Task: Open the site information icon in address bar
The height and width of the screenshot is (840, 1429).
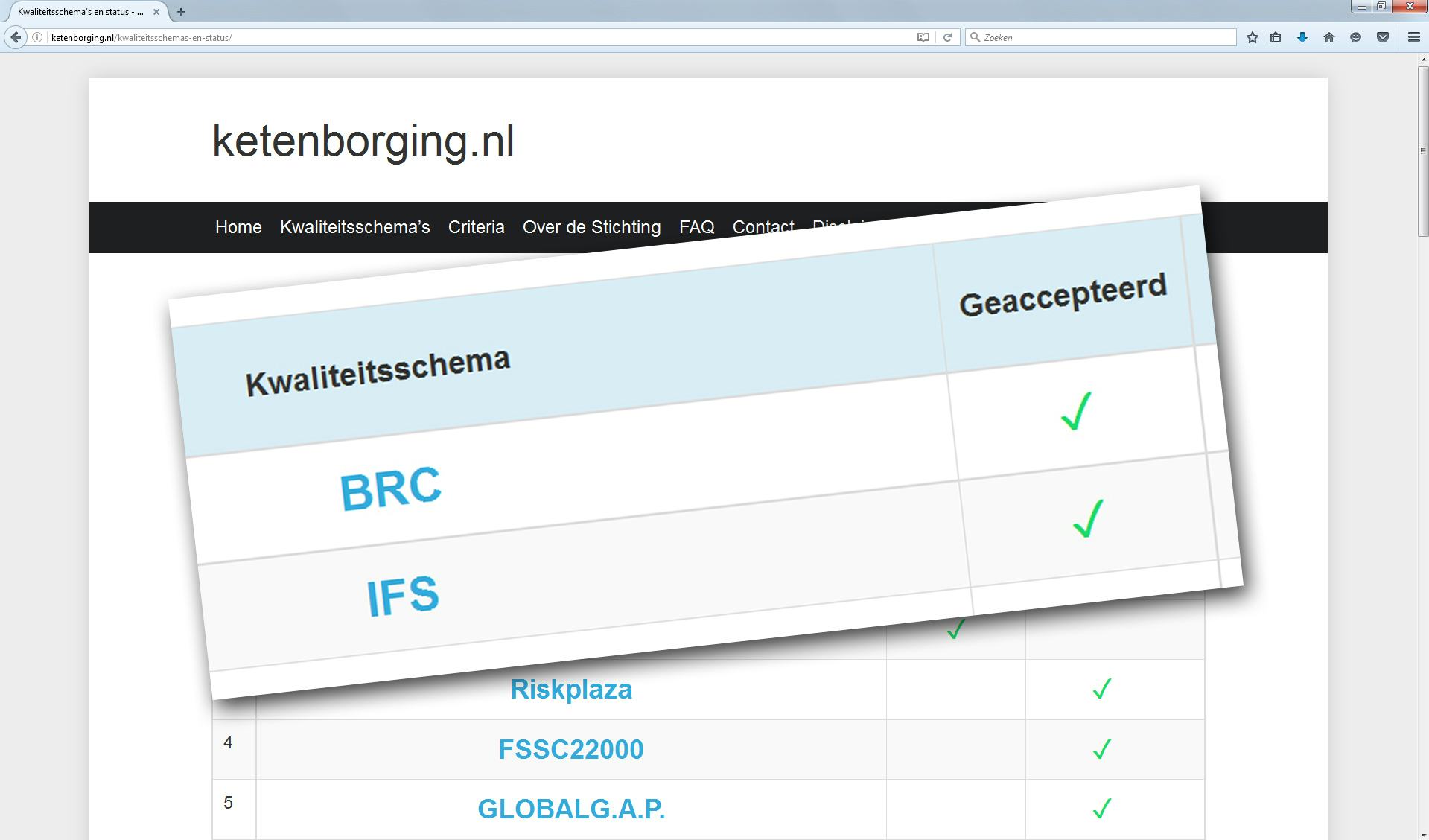Action: click(x=36, y=37)
